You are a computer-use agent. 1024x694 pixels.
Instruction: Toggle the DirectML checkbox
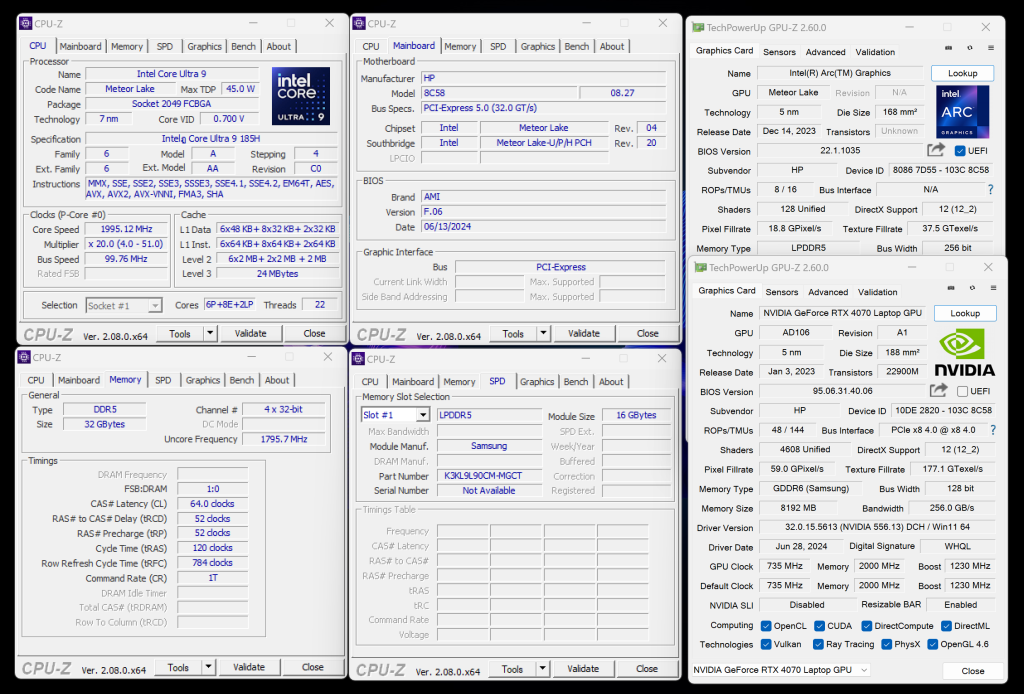point(946,626)
